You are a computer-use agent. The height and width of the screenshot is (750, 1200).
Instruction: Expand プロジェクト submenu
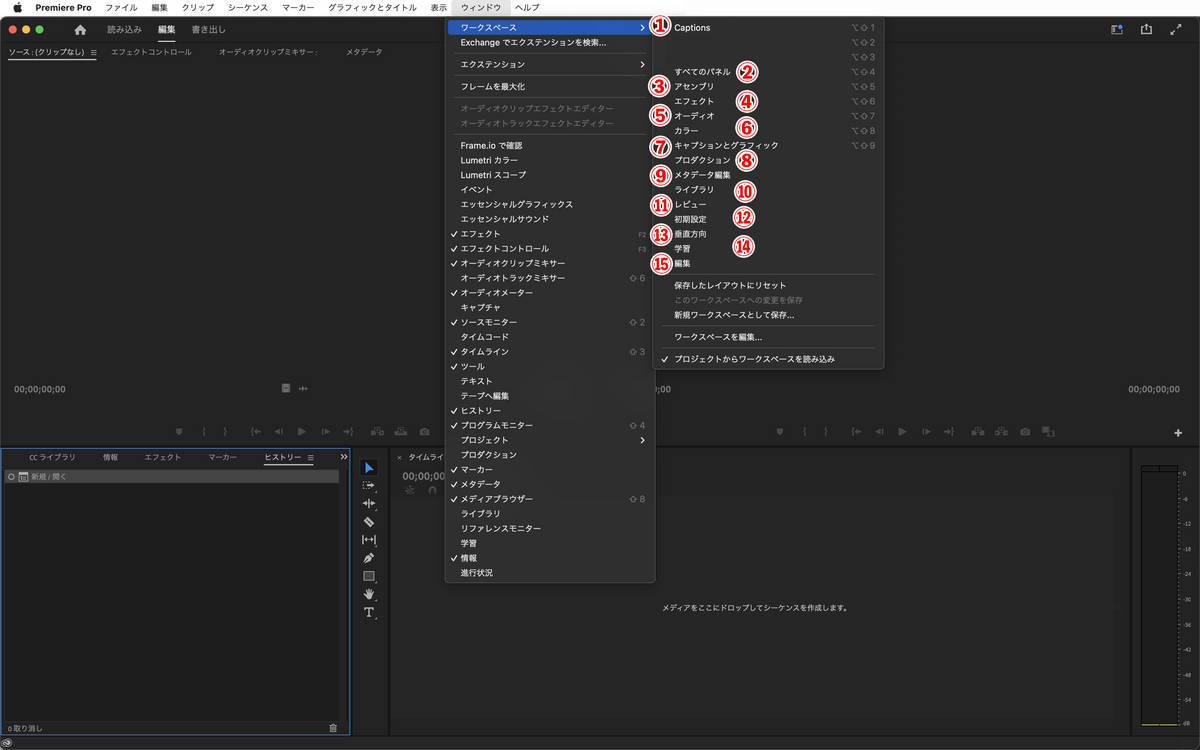[548, 440]
